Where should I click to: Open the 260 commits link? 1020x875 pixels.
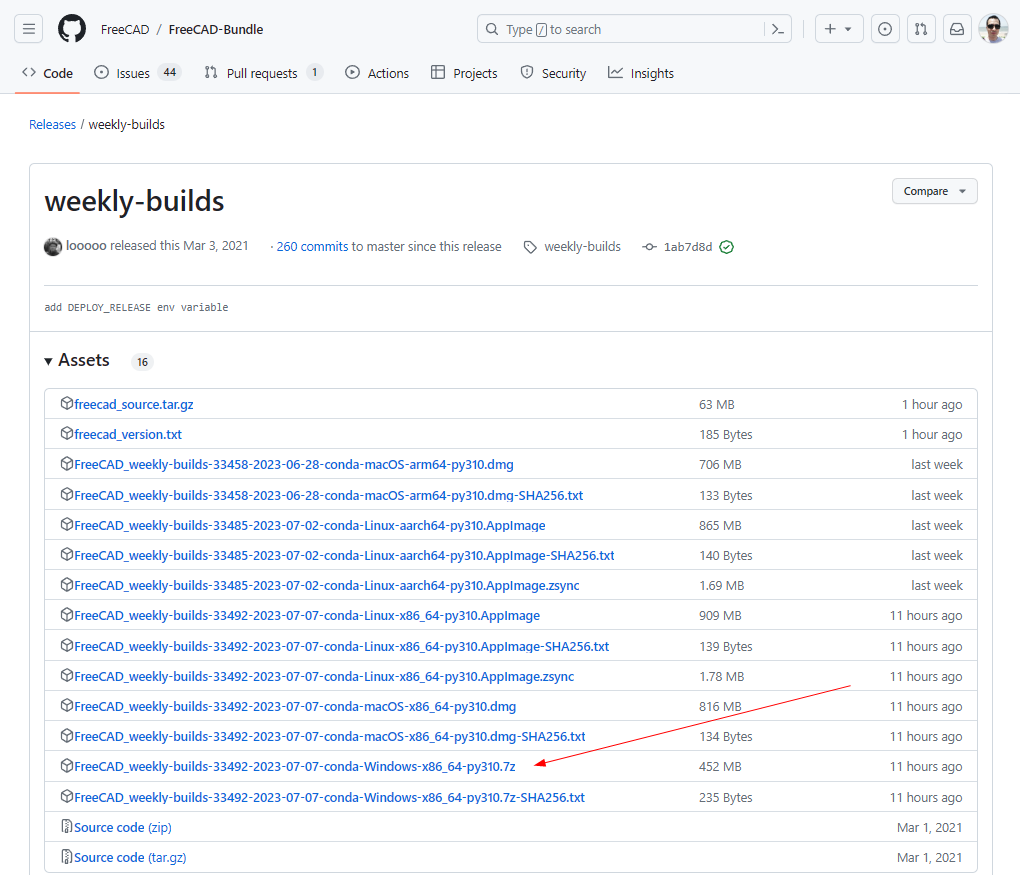point(312,247)
